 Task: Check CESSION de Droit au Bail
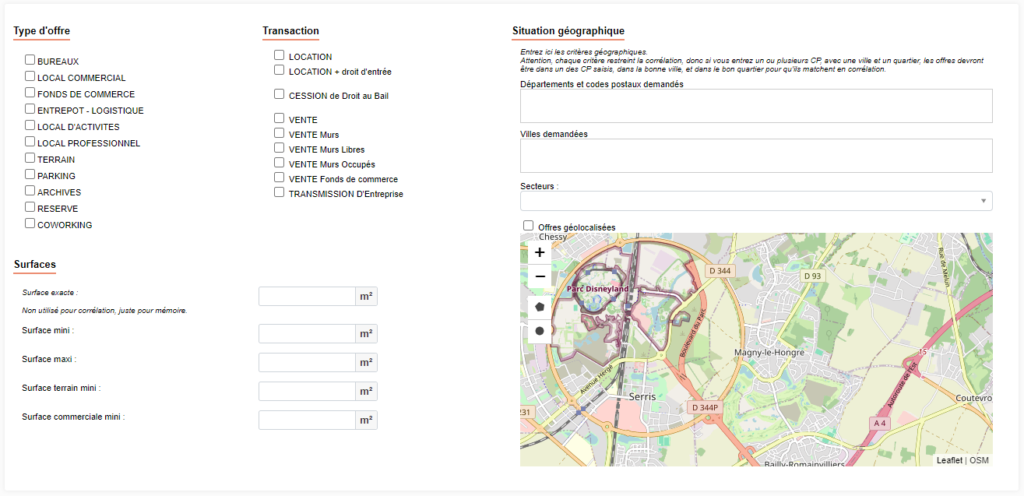coord(280,95)
